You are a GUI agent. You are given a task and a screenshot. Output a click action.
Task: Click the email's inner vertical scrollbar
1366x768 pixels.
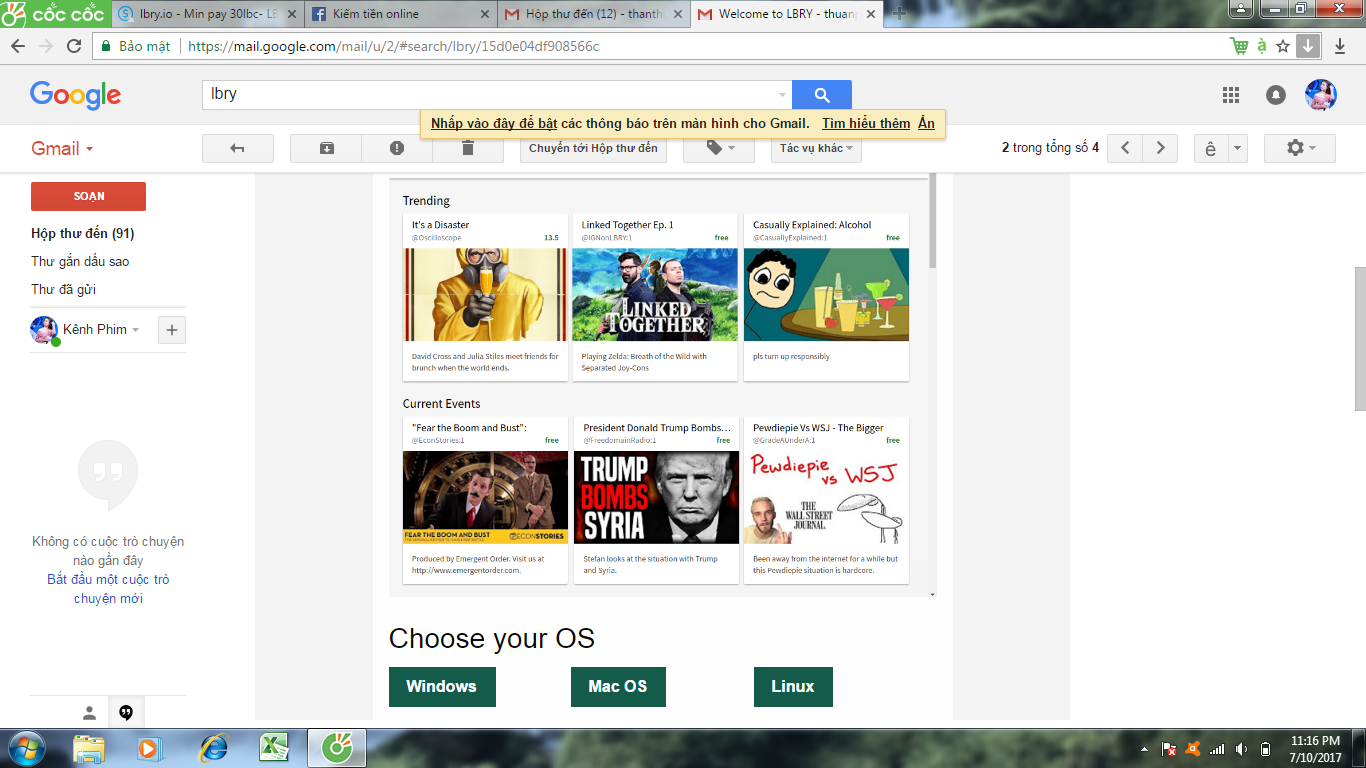pos(933,220)
